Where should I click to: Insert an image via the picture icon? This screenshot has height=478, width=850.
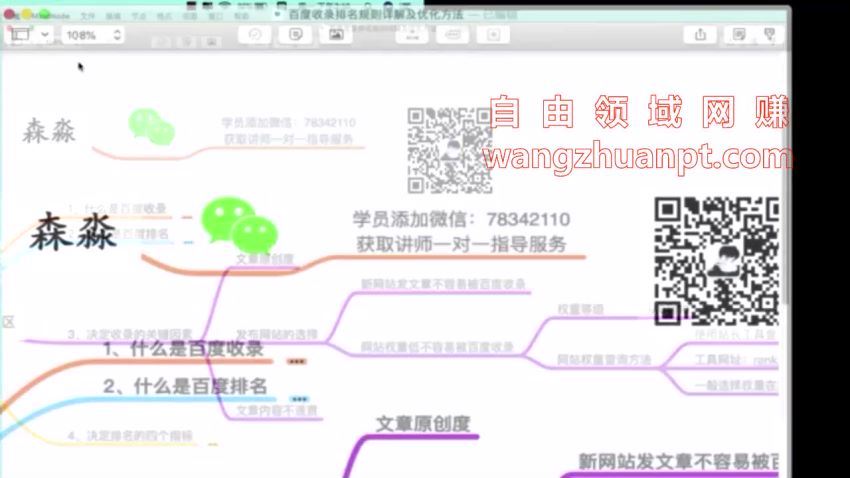coord(336,35)
